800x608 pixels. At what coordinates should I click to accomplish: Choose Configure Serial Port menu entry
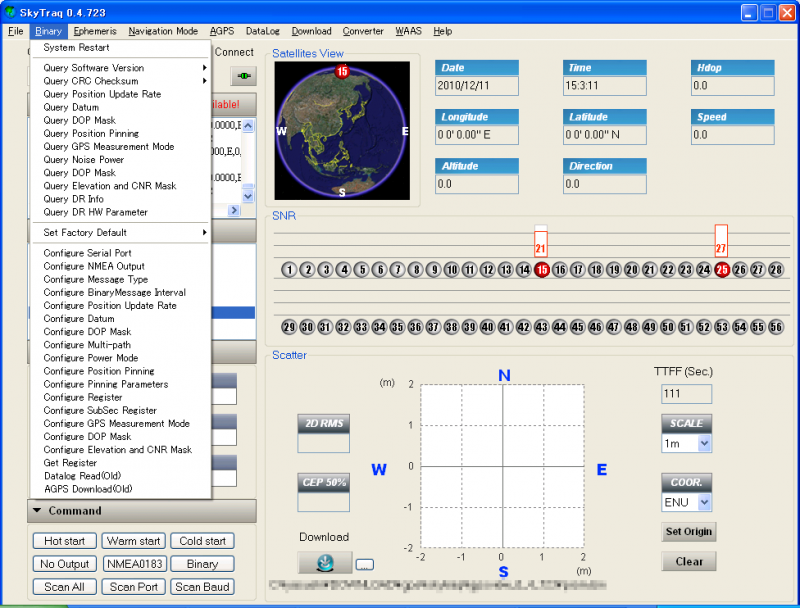[x=88, y=253]
